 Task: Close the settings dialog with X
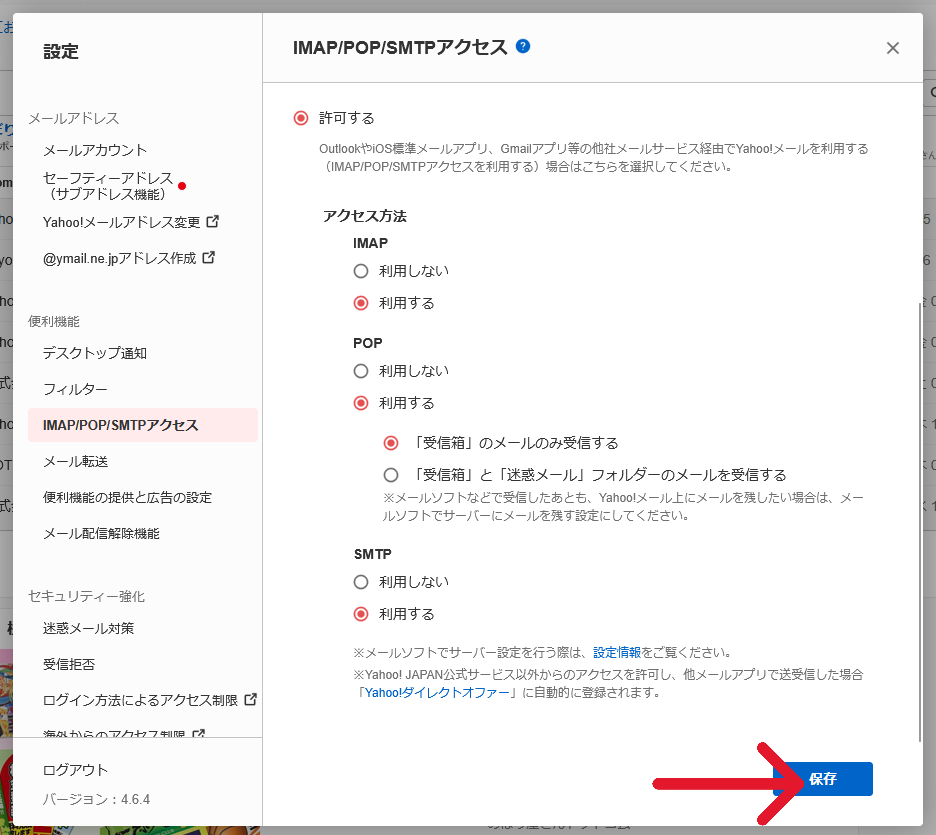pyautogui.click(x=893, y=48)
